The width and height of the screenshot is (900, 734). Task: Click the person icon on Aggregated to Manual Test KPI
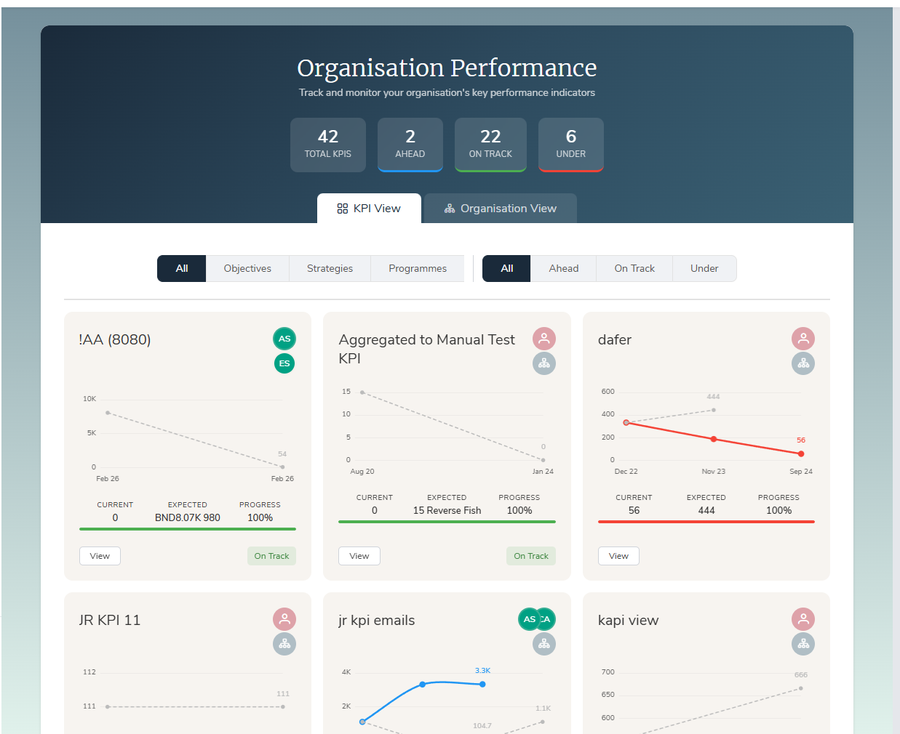(544, 339)
